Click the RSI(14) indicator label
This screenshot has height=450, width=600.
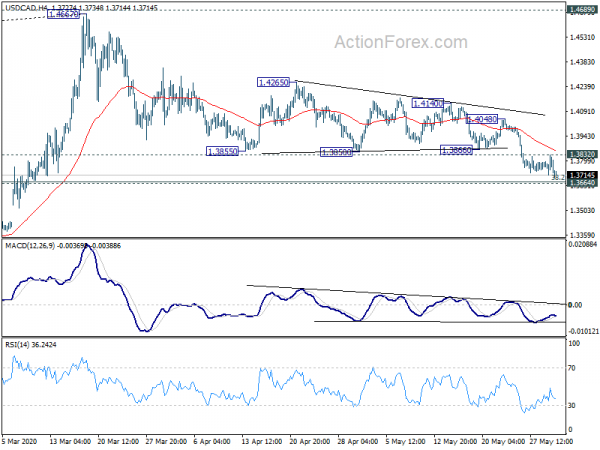(x=17, y=345)
